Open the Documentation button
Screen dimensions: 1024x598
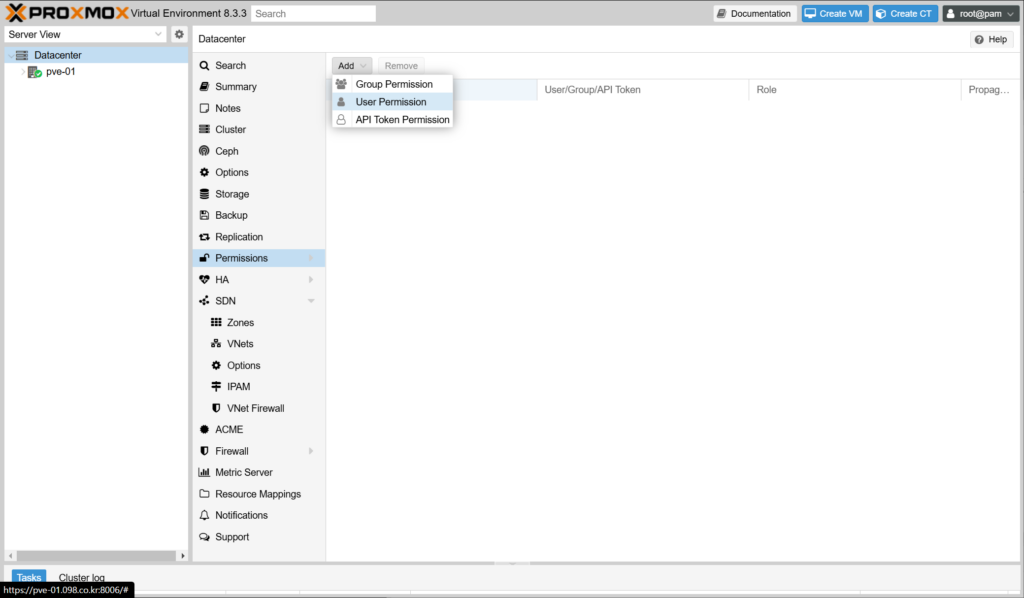754,14
